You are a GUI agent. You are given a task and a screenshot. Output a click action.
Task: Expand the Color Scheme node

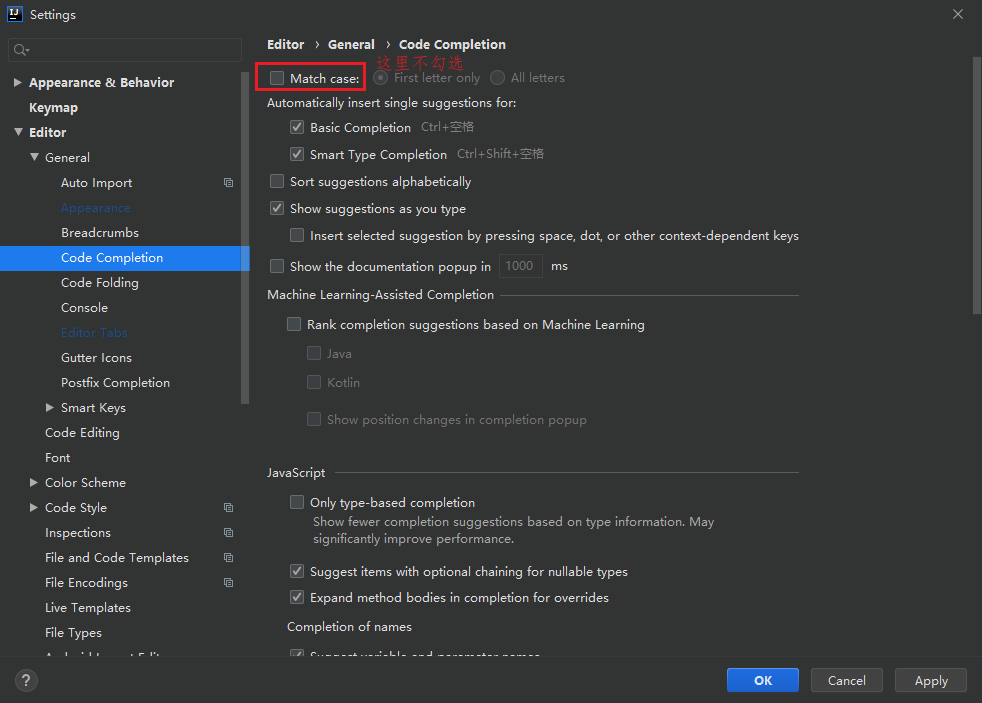point(34,483)
